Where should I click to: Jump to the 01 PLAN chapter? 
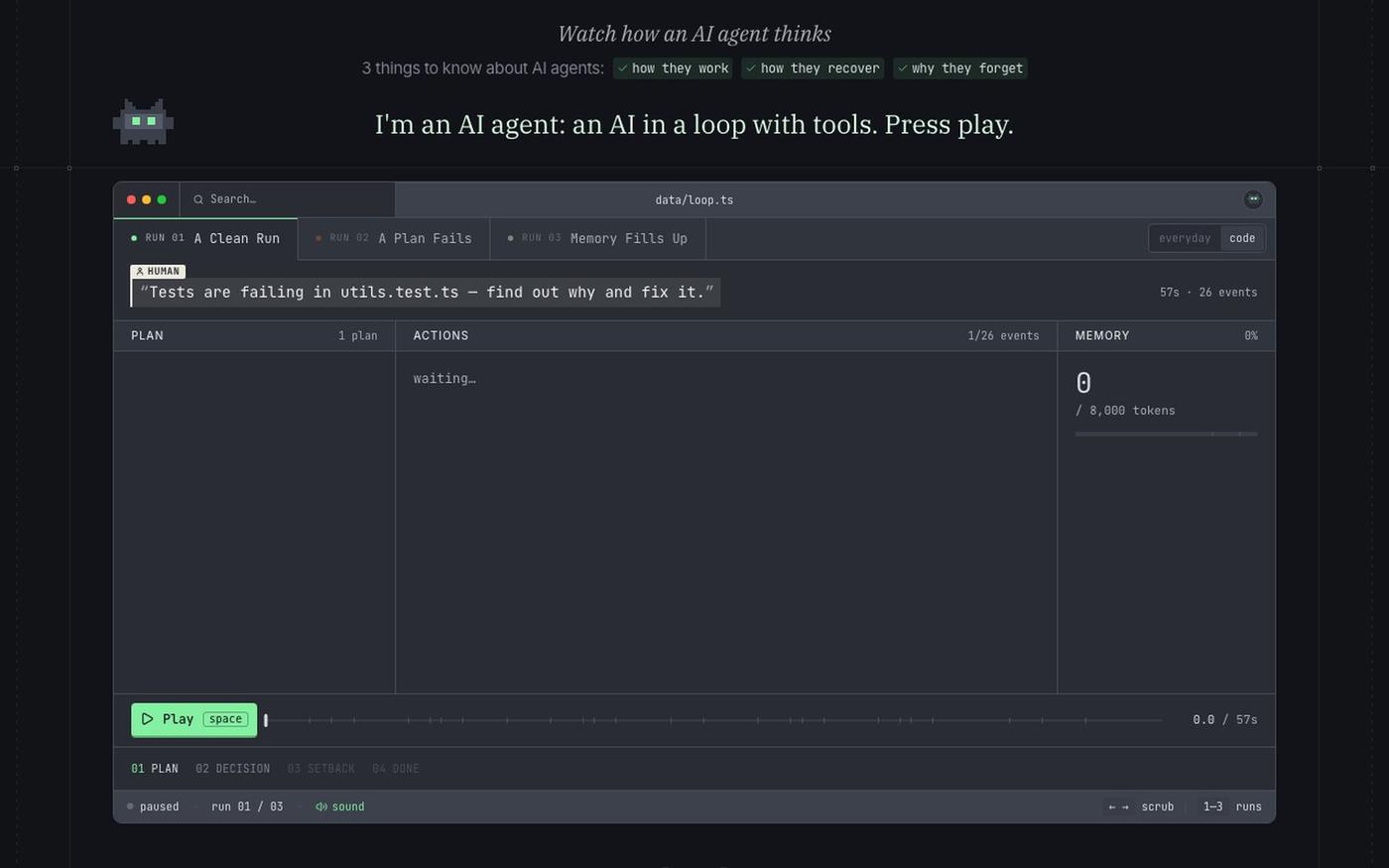(155, 769)
